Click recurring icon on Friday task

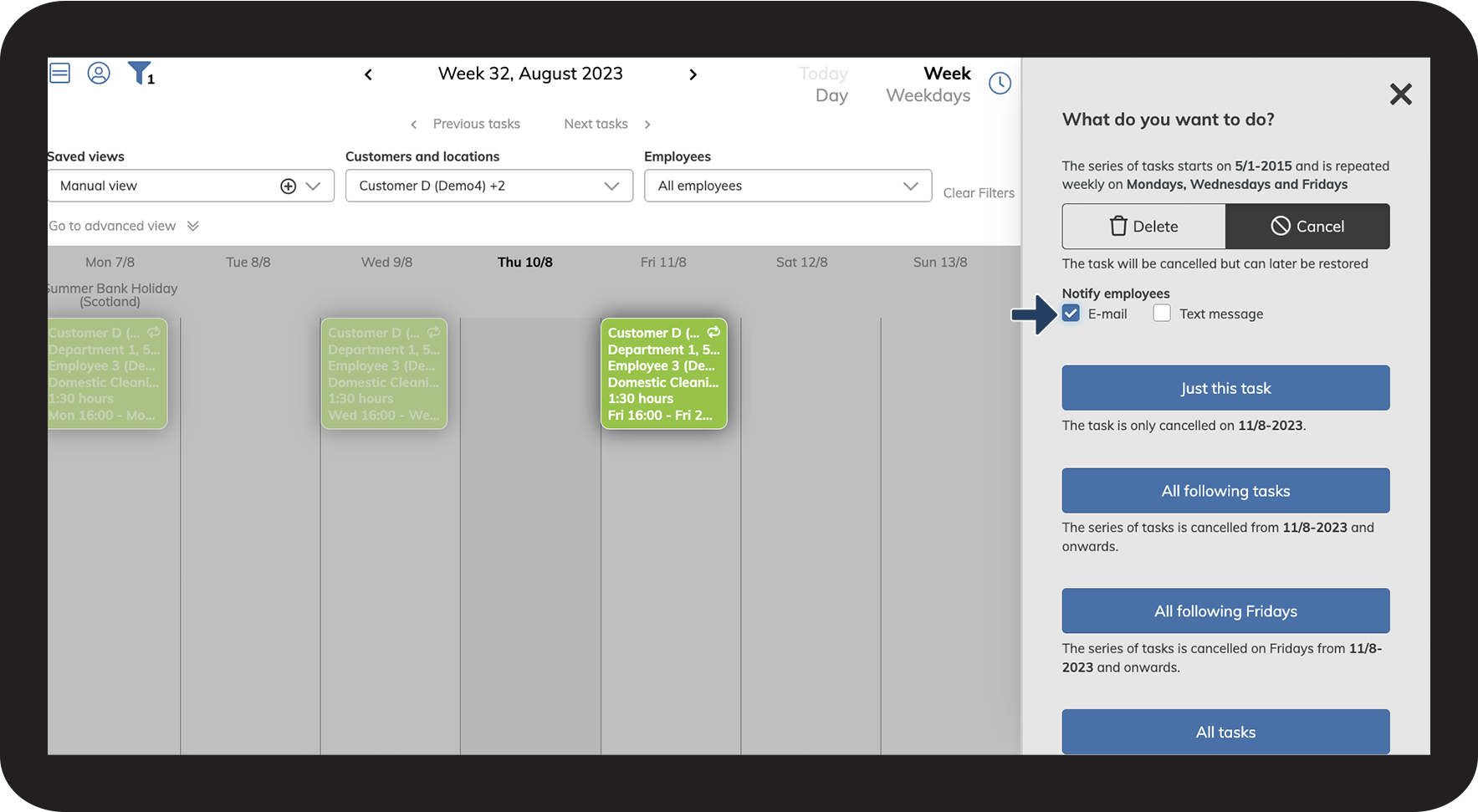713,332
